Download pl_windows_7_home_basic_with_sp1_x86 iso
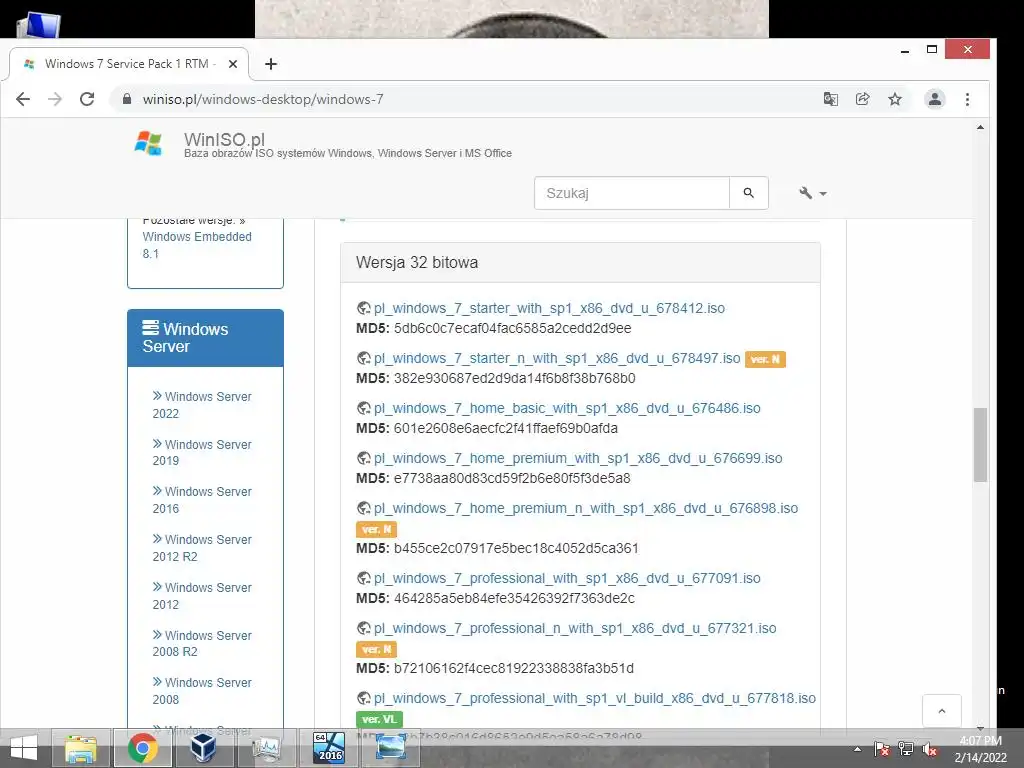1024x768 pixels. coord(567,408)
